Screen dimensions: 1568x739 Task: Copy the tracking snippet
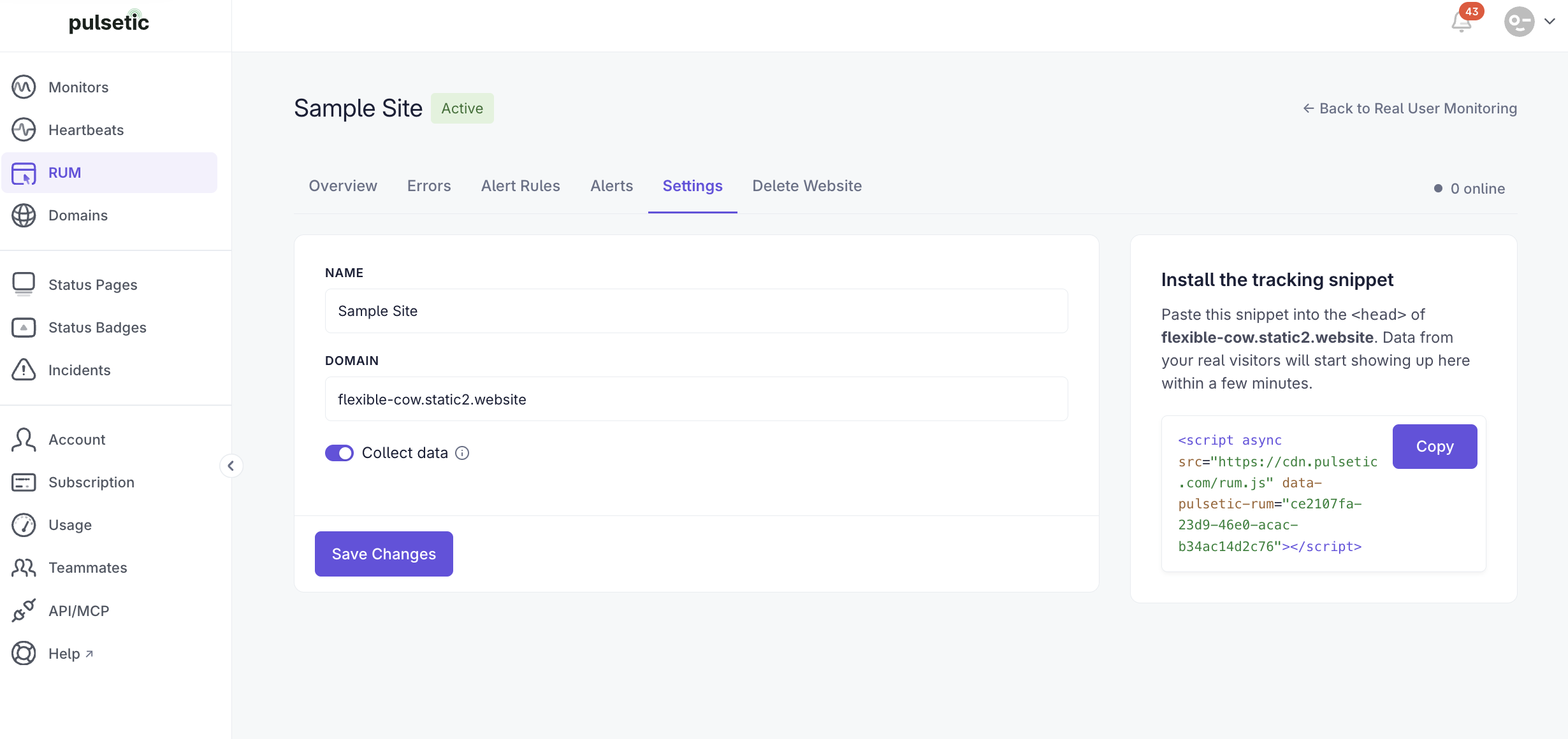tap(1435, 447)
